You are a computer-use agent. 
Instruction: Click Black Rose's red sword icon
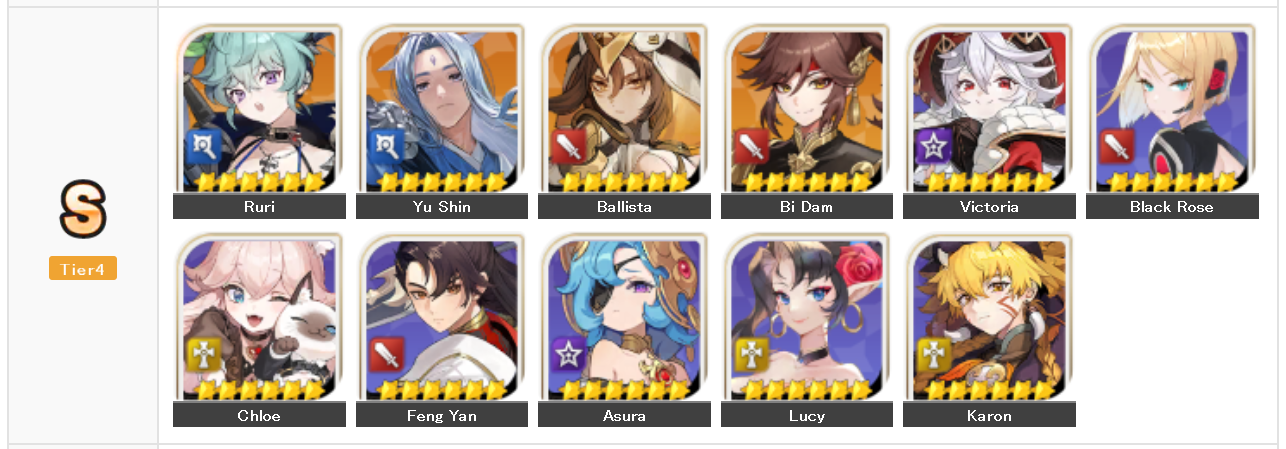[1116, 147]
